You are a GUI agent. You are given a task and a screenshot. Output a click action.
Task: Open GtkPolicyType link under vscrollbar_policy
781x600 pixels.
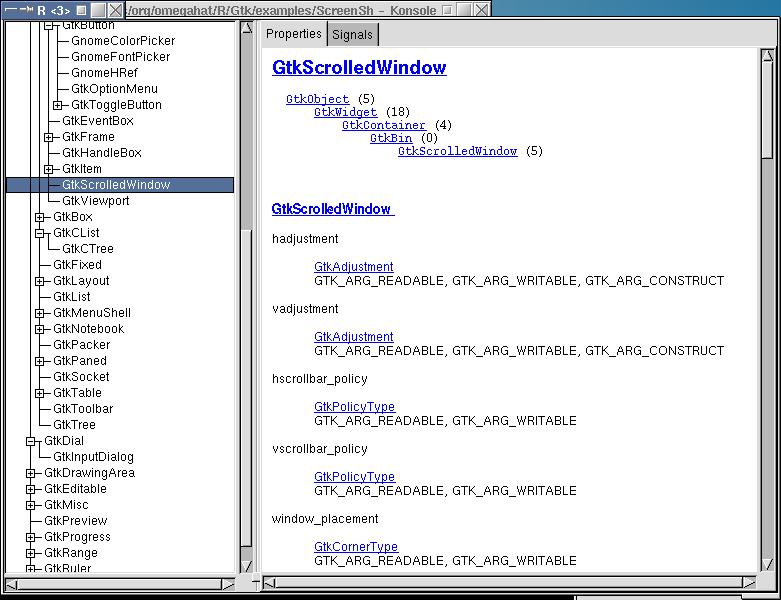pyautogui.click(x=354, y=477)
